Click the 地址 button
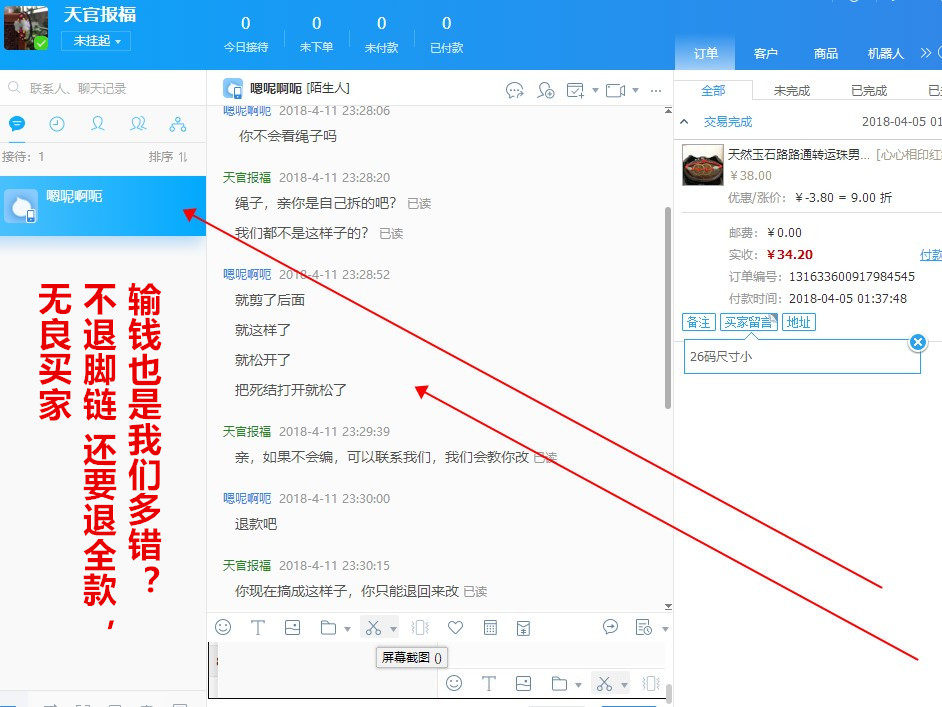The height and width of the screenshot is (707, 942). 798,322
